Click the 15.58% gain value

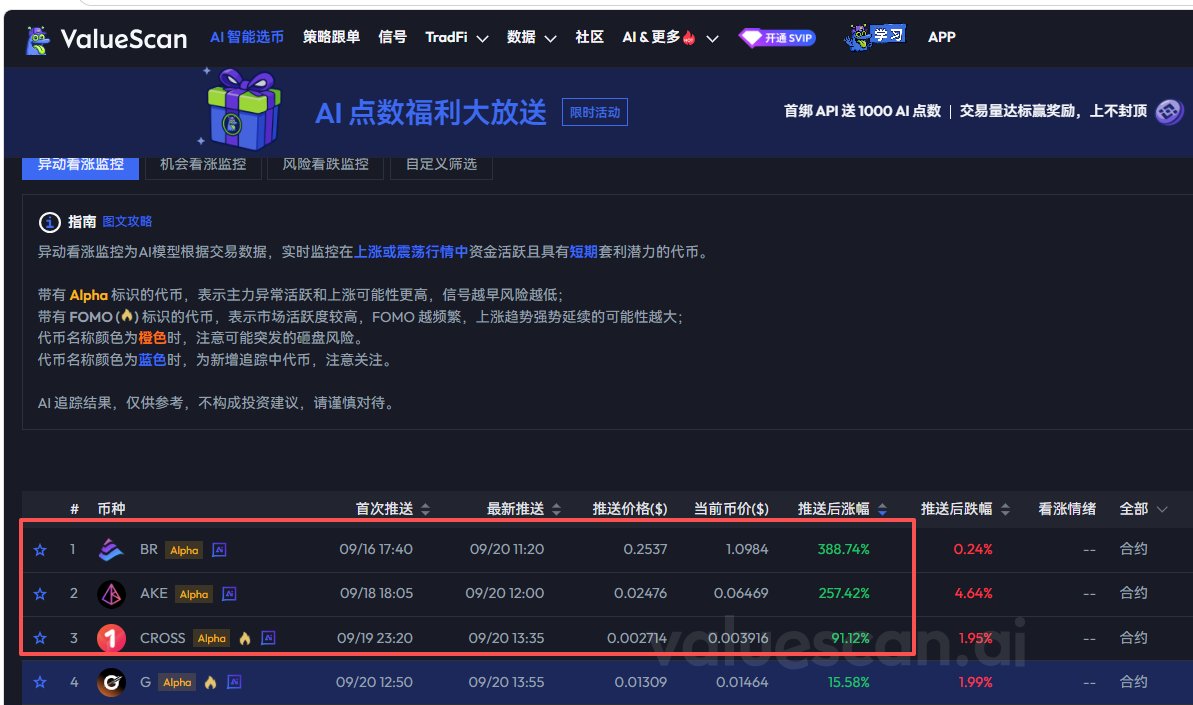pos(848,682)
